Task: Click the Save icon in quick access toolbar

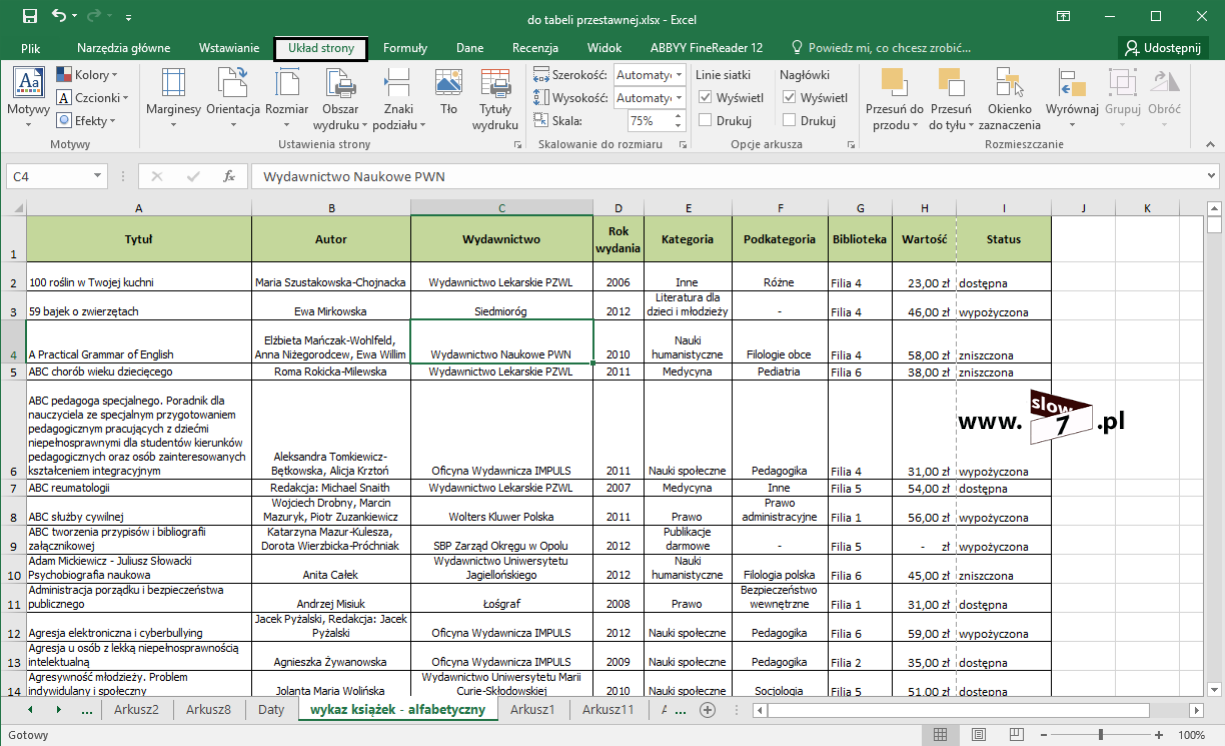Action: click(x=29, y=17)
